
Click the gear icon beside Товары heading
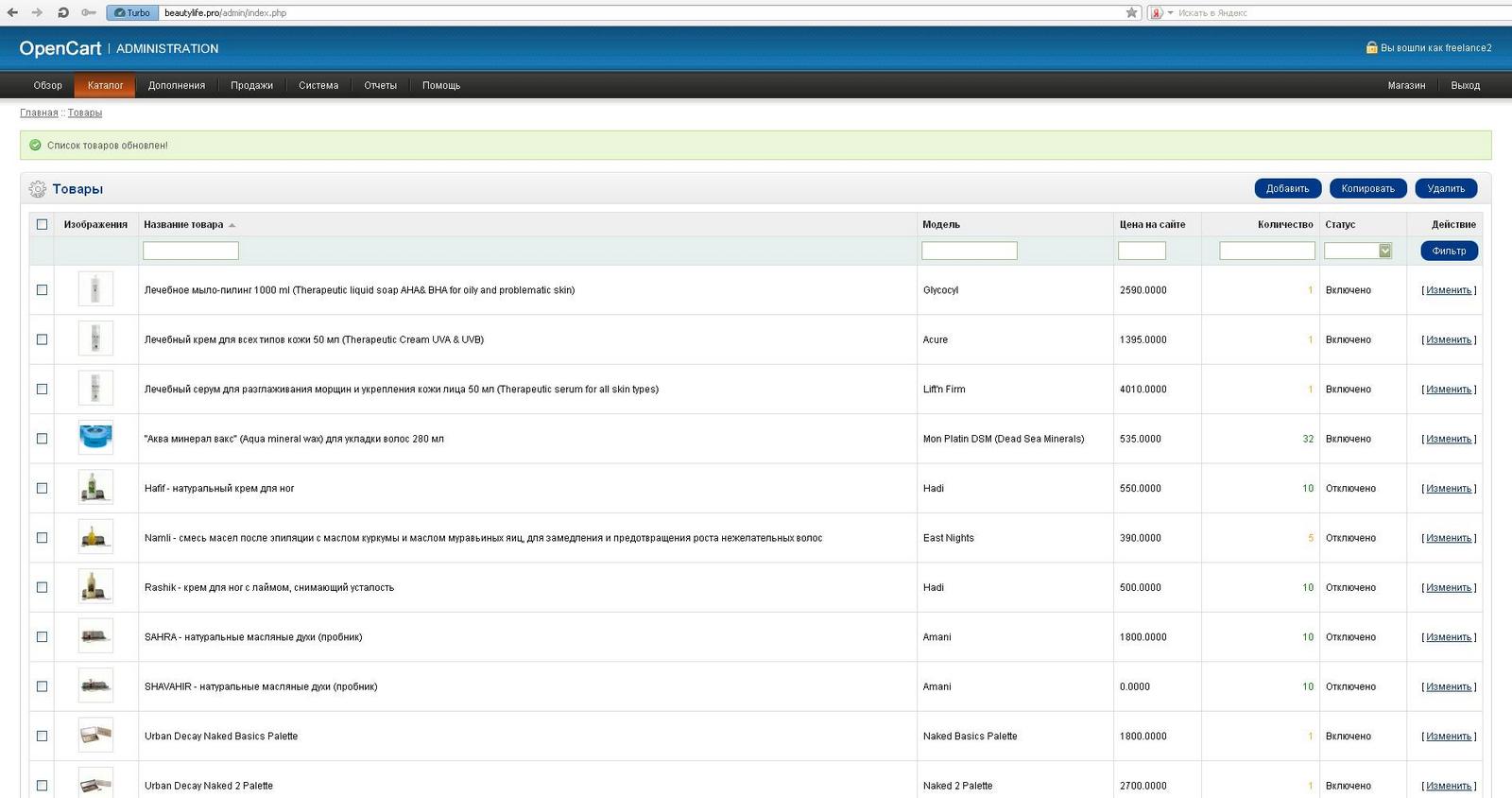point(37,189)
